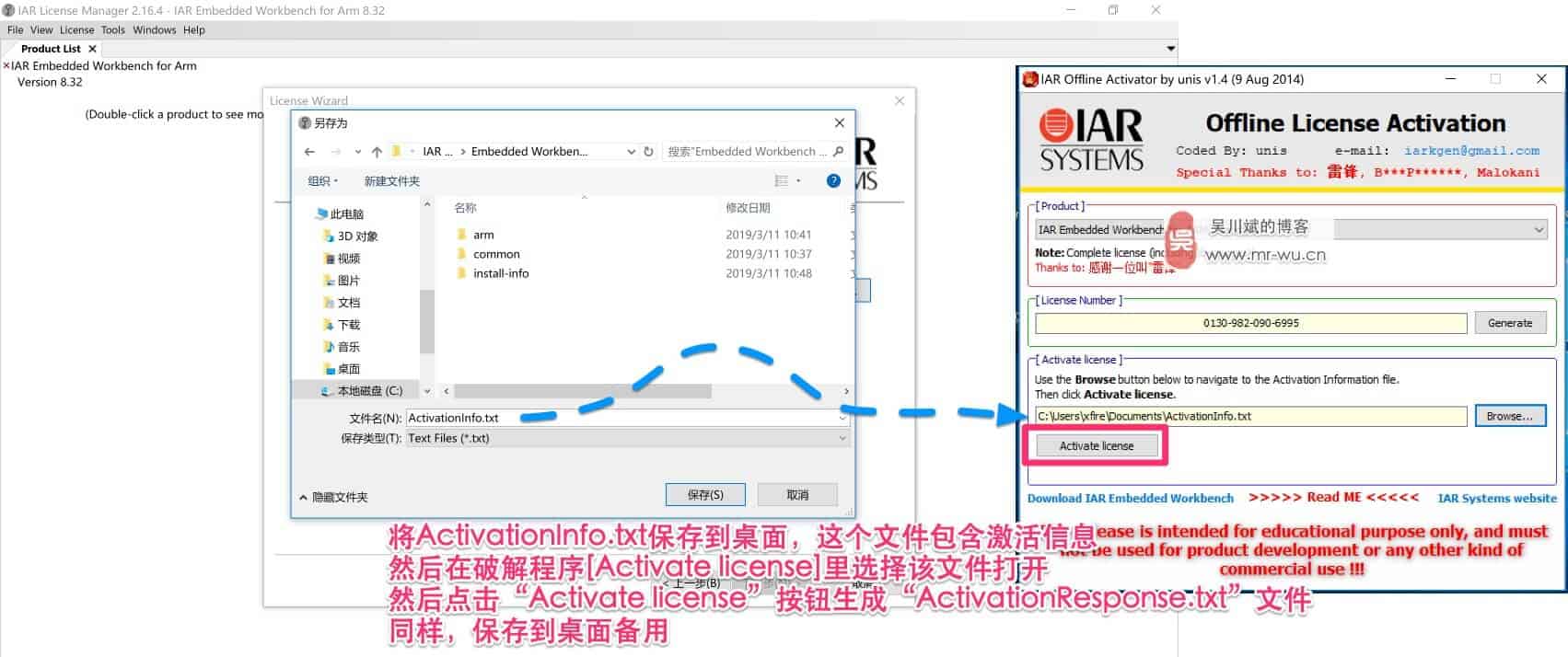The width and height of the screenshot is (1568, 657).
Task: Click the 文件名 input field
Action: tap(627, 418)
